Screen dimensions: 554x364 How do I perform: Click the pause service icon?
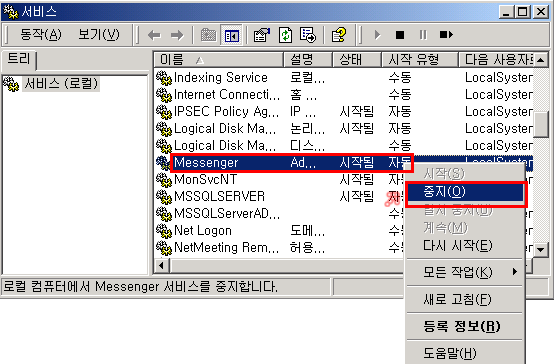[x=423, y=35]
